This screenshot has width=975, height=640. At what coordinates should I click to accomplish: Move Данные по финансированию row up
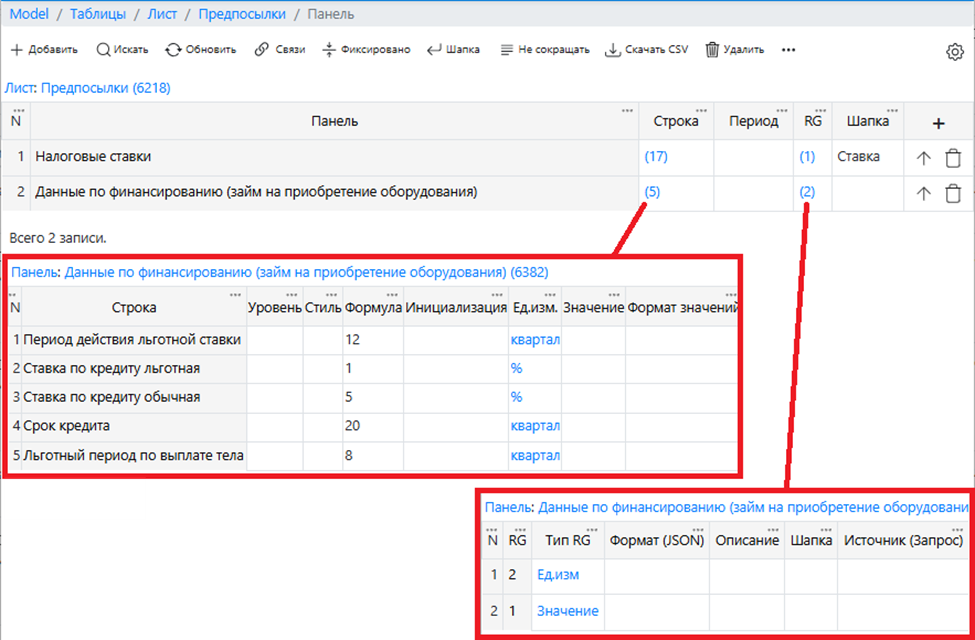coord(923,194)
